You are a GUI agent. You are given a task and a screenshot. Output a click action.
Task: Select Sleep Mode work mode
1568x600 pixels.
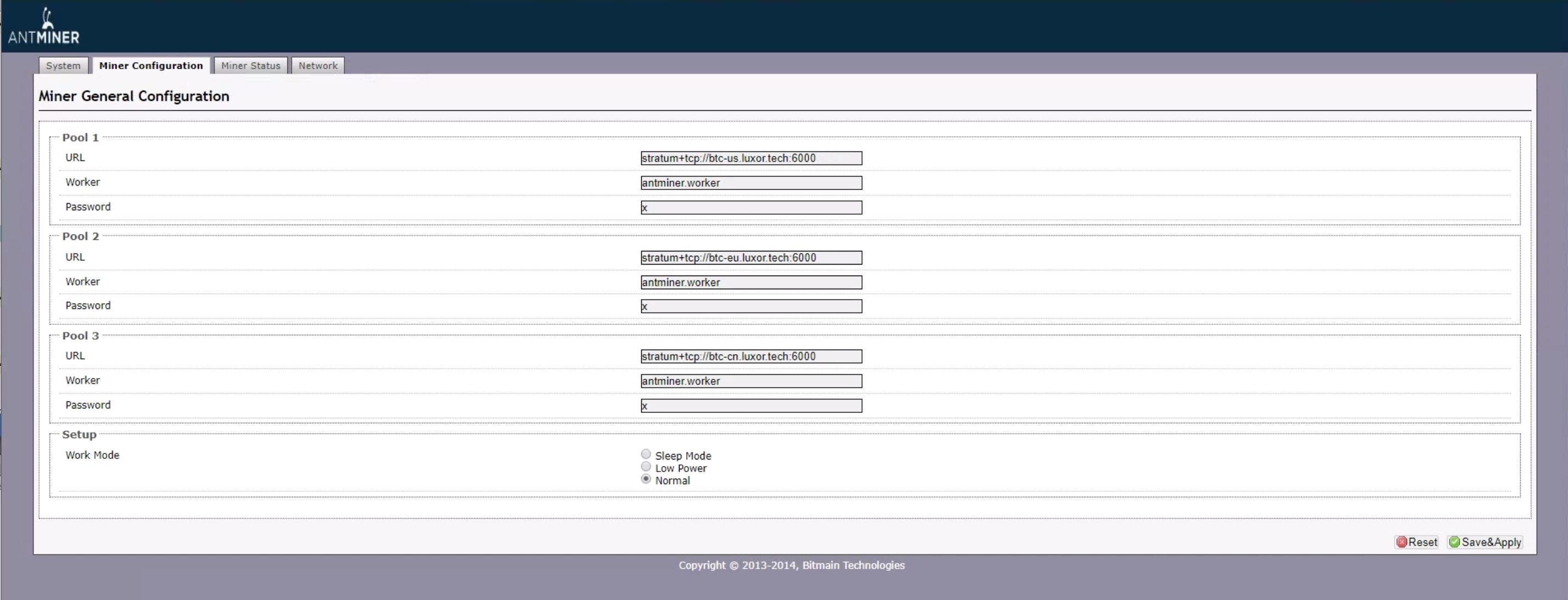pos(646,454)
